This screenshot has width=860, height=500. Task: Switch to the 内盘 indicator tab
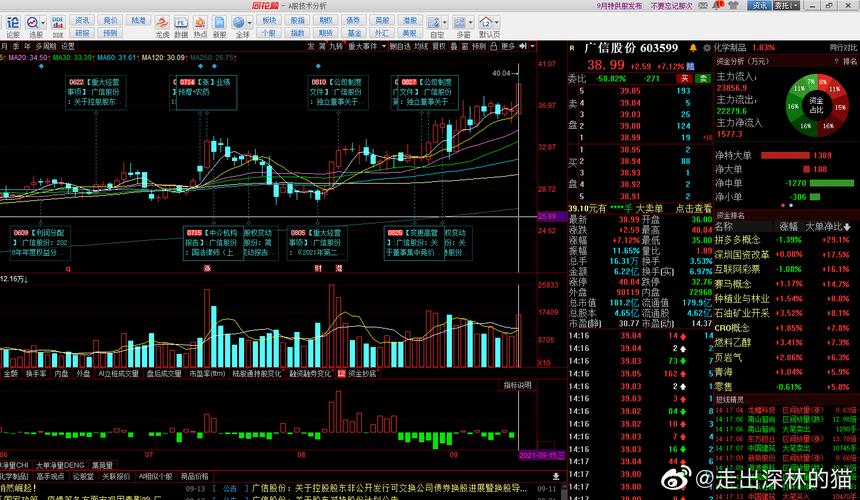61,374
